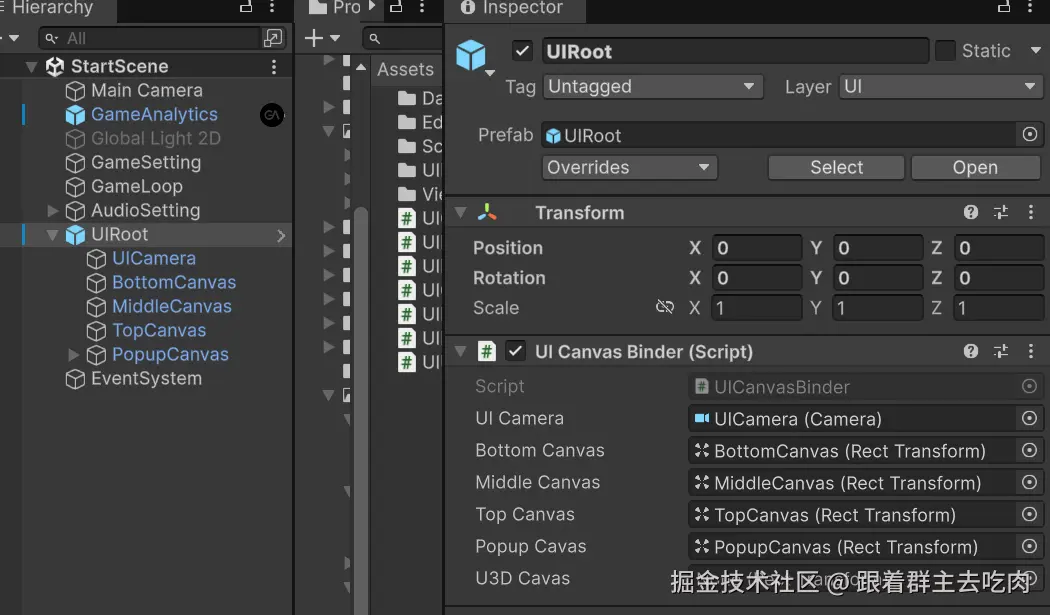Disable the UI Canvas Binder script checkbox

pos(515,351)
